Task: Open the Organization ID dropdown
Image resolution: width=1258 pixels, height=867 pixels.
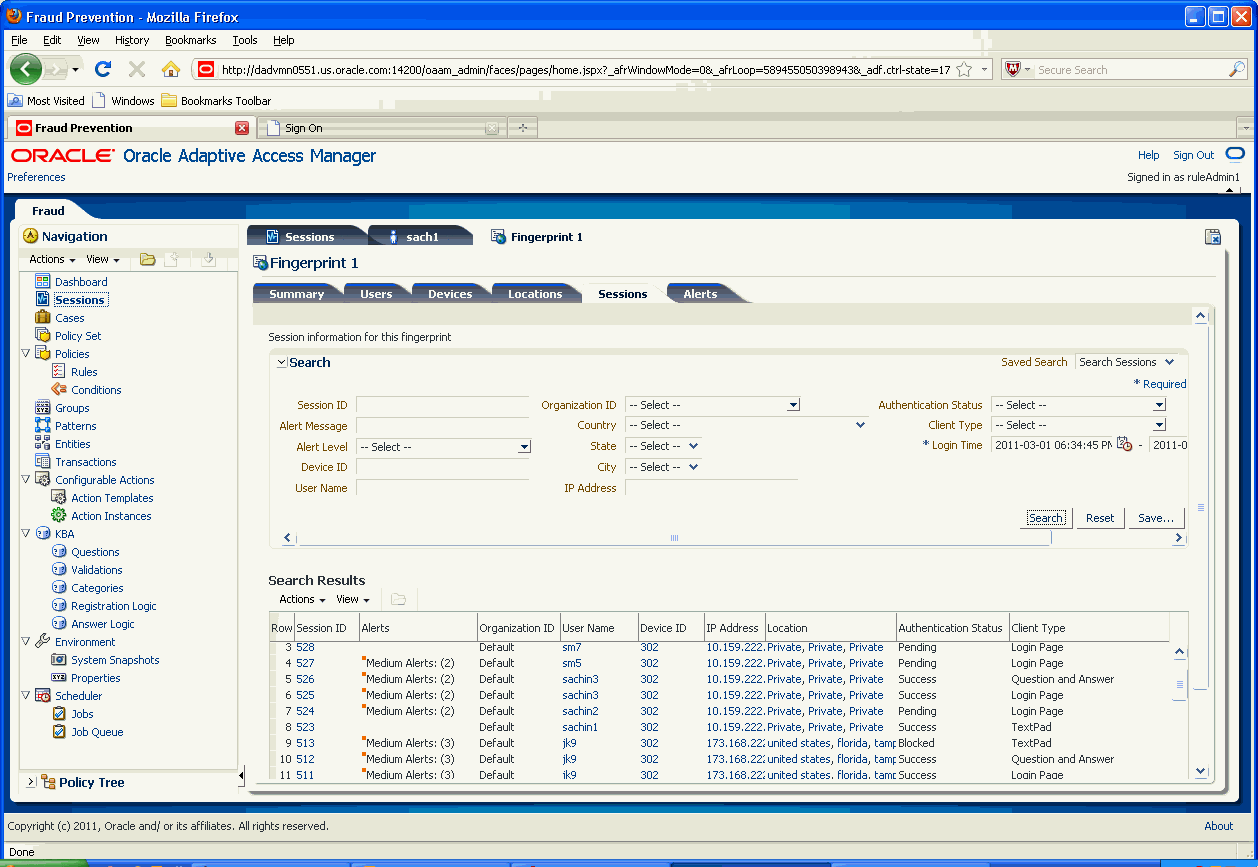Action: point(795,404)
